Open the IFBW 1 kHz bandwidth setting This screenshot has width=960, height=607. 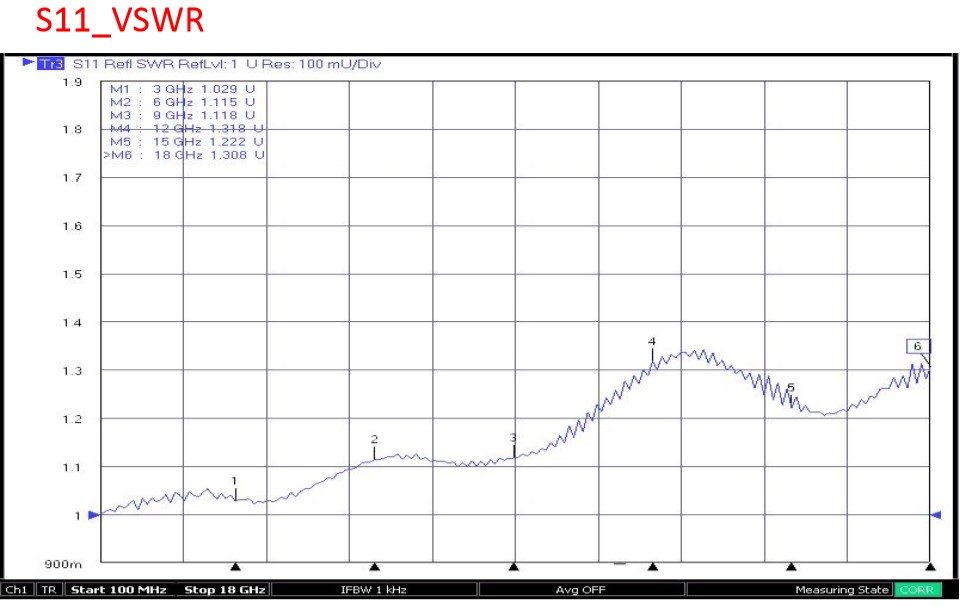click(374, 590)
